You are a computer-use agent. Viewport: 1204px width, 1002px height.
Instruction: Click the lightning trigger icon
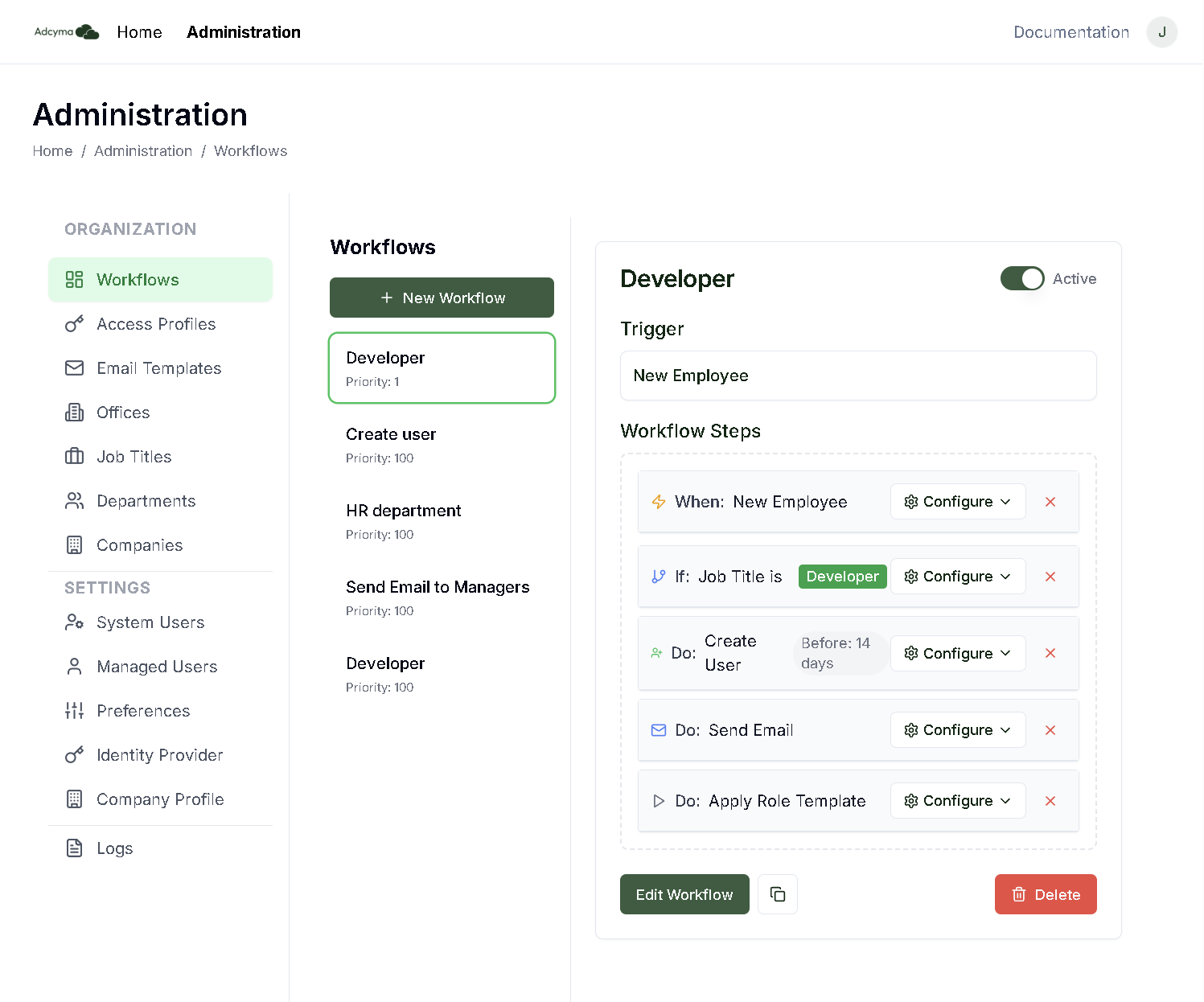[x=659, y=502]
